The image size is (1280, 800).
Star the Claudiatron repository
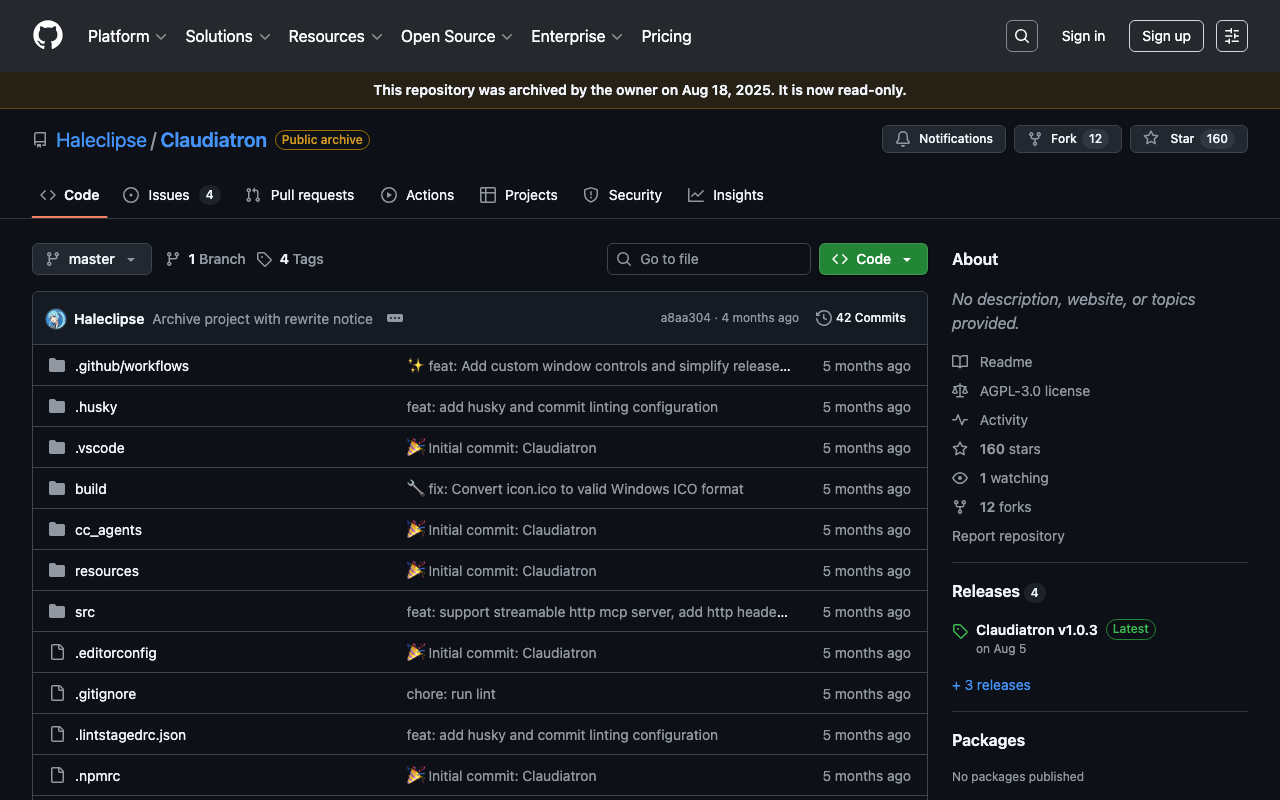coord(1188,139)
